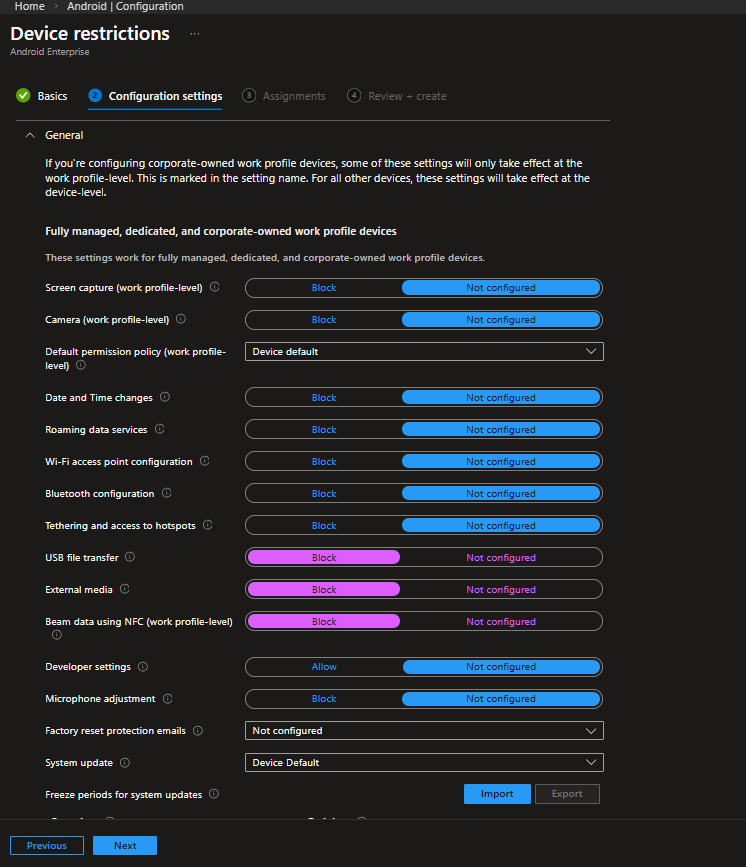
Task: Open the ellipsis menu beside Device restrictions
Action: (x=195, y=34)
